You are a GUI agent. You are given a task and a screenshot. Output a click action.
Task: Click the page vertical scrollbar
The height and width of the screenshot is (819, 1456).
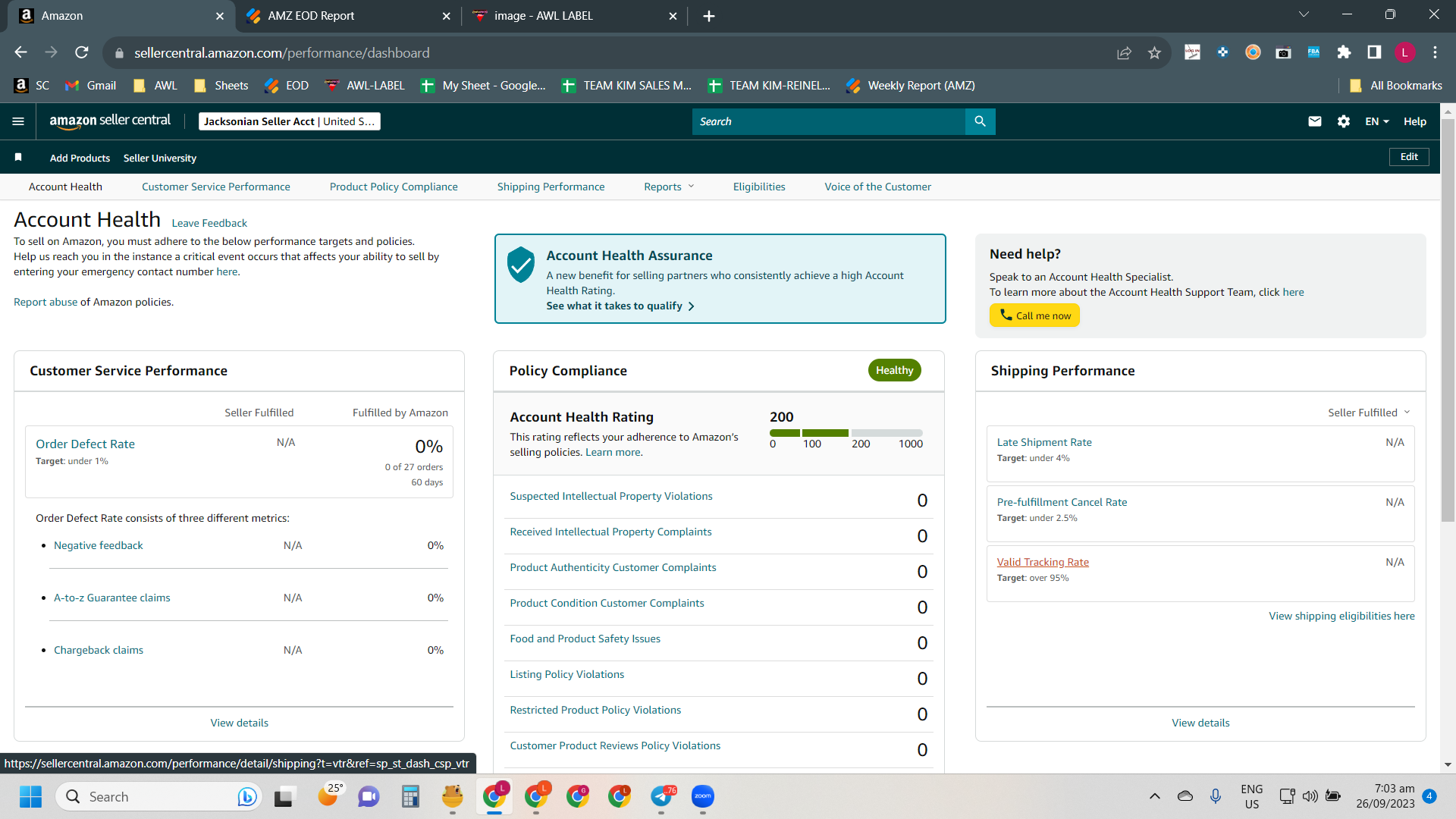pyautogui.click(x=1448, y=318)
